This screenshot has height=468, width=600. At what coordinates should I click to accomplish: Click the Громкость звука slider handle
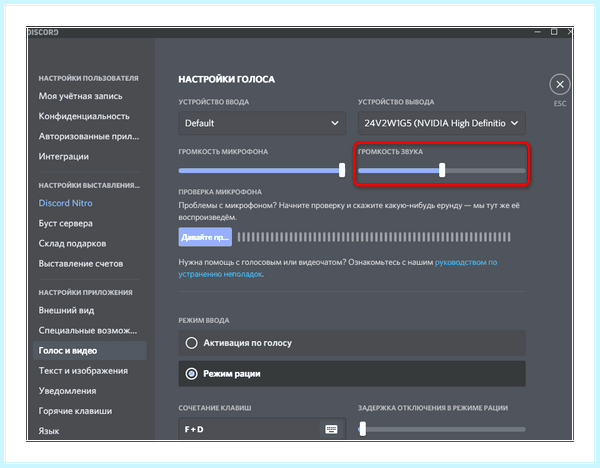pyautogui.click(x=442, y=170)
